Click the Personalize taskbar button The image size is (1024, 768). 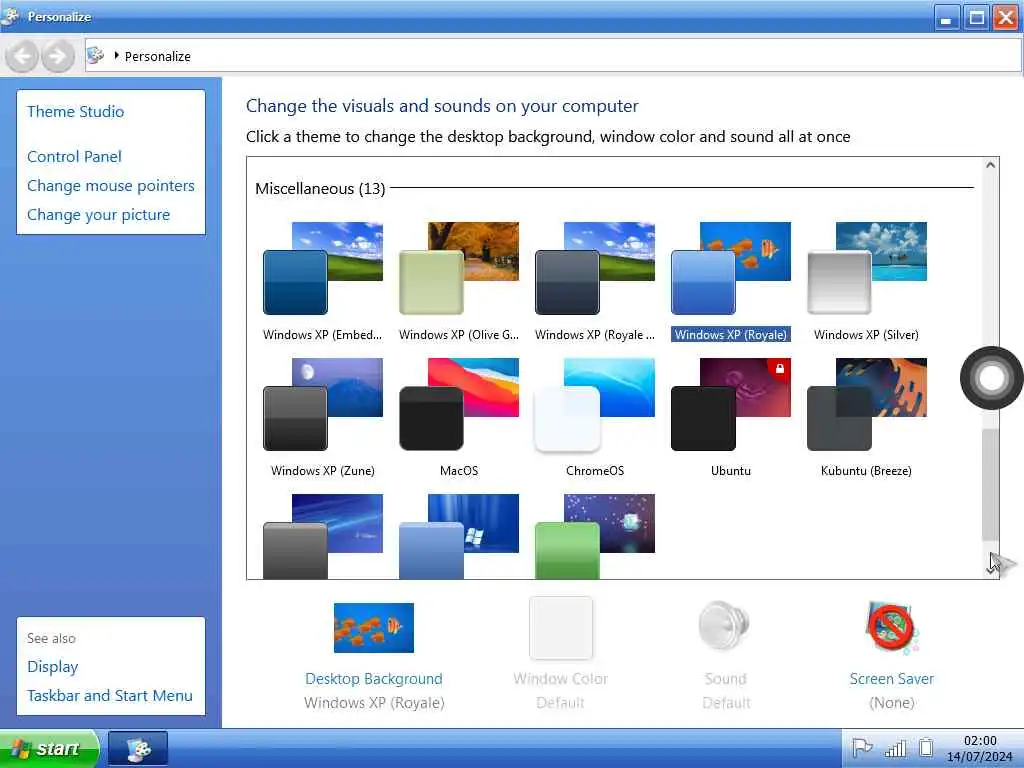(x=138, y=748)
